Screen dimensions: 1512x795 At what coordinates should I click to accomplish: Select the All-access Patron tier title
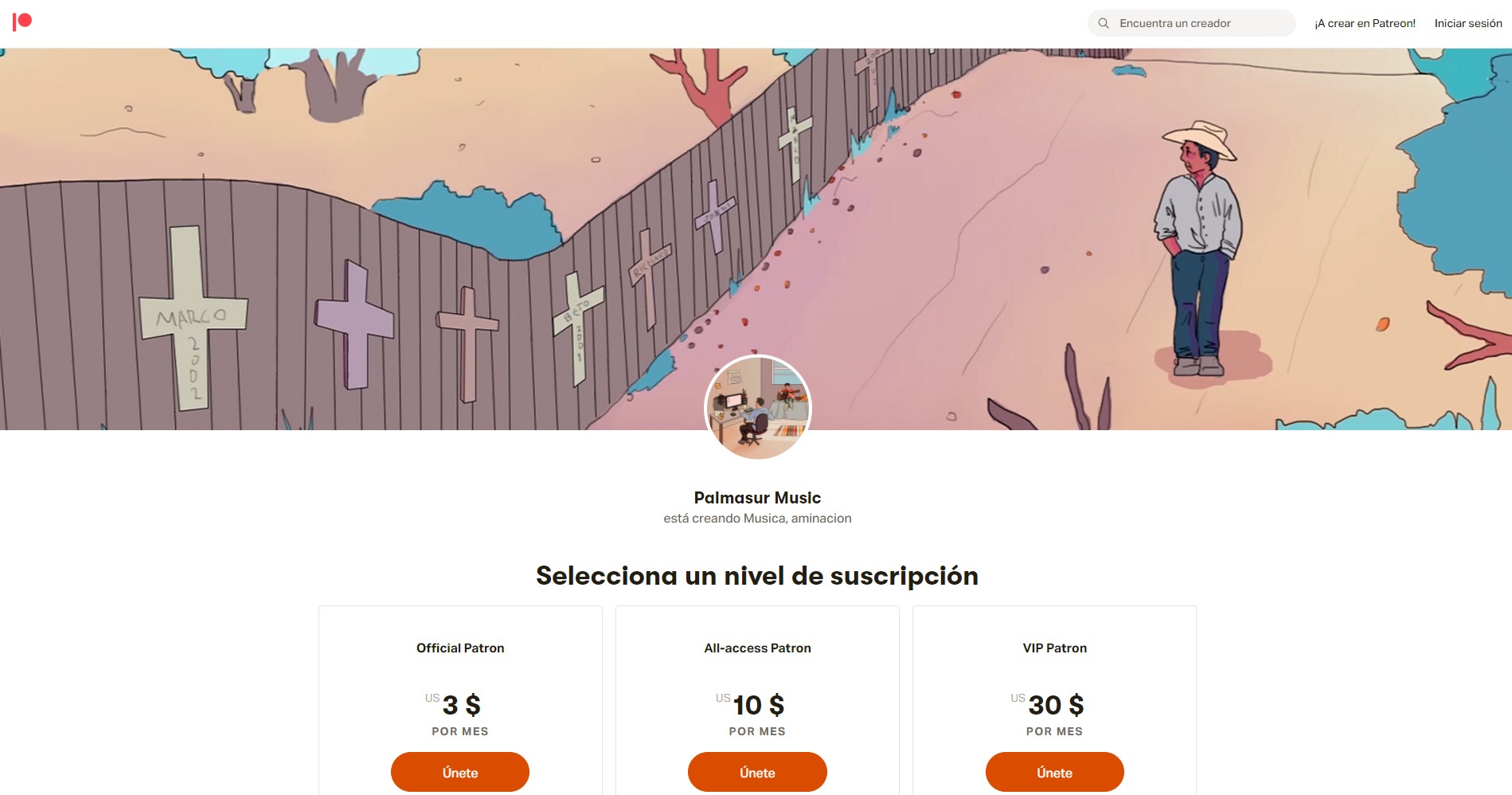click(757, 648)
